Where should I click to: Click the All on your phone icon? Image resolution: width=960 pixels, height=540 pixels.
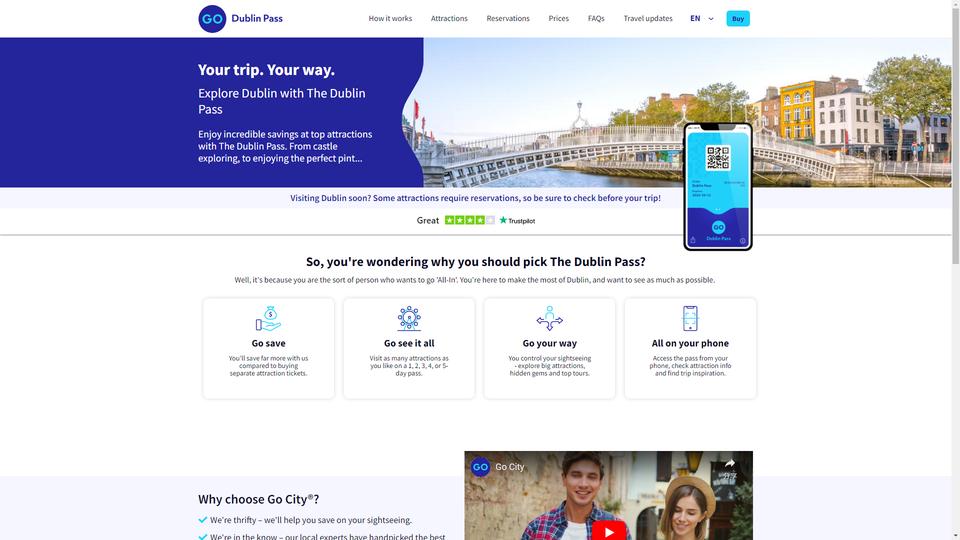point(690,318)
